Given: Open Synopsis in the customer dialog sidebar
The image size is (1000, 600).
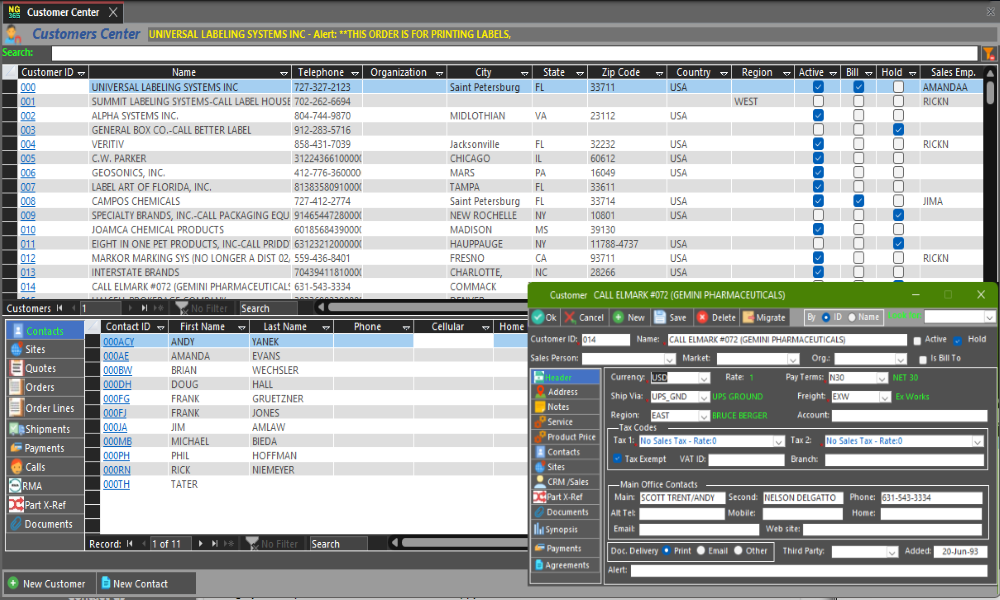Looking at the screenshot, I should [x=561, y=529].
